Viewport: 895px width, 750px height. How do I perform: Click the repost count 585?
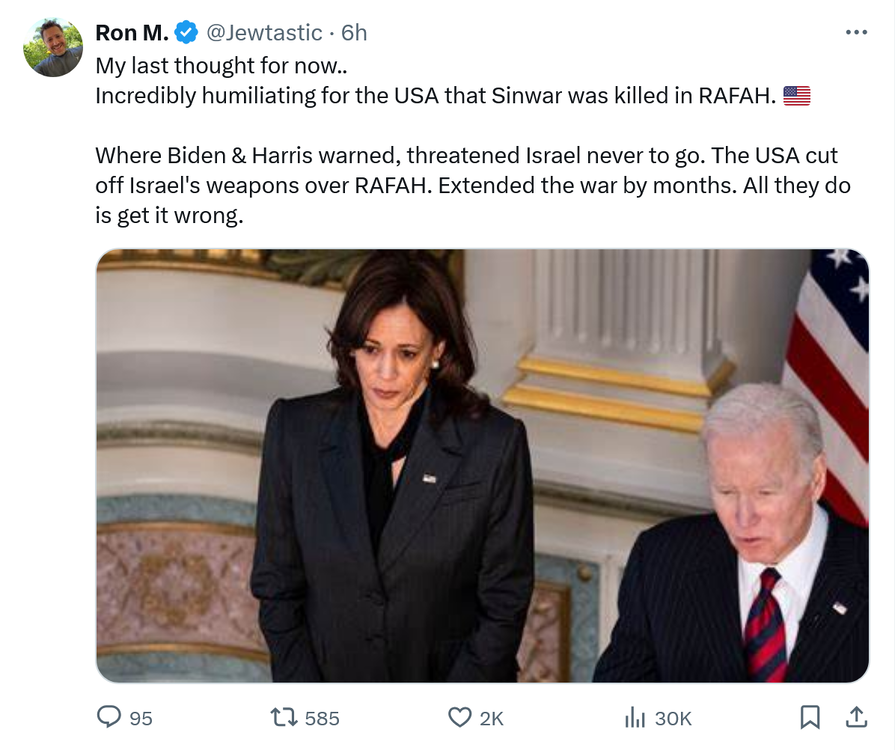pyautogui.click(x=322, y=718)
